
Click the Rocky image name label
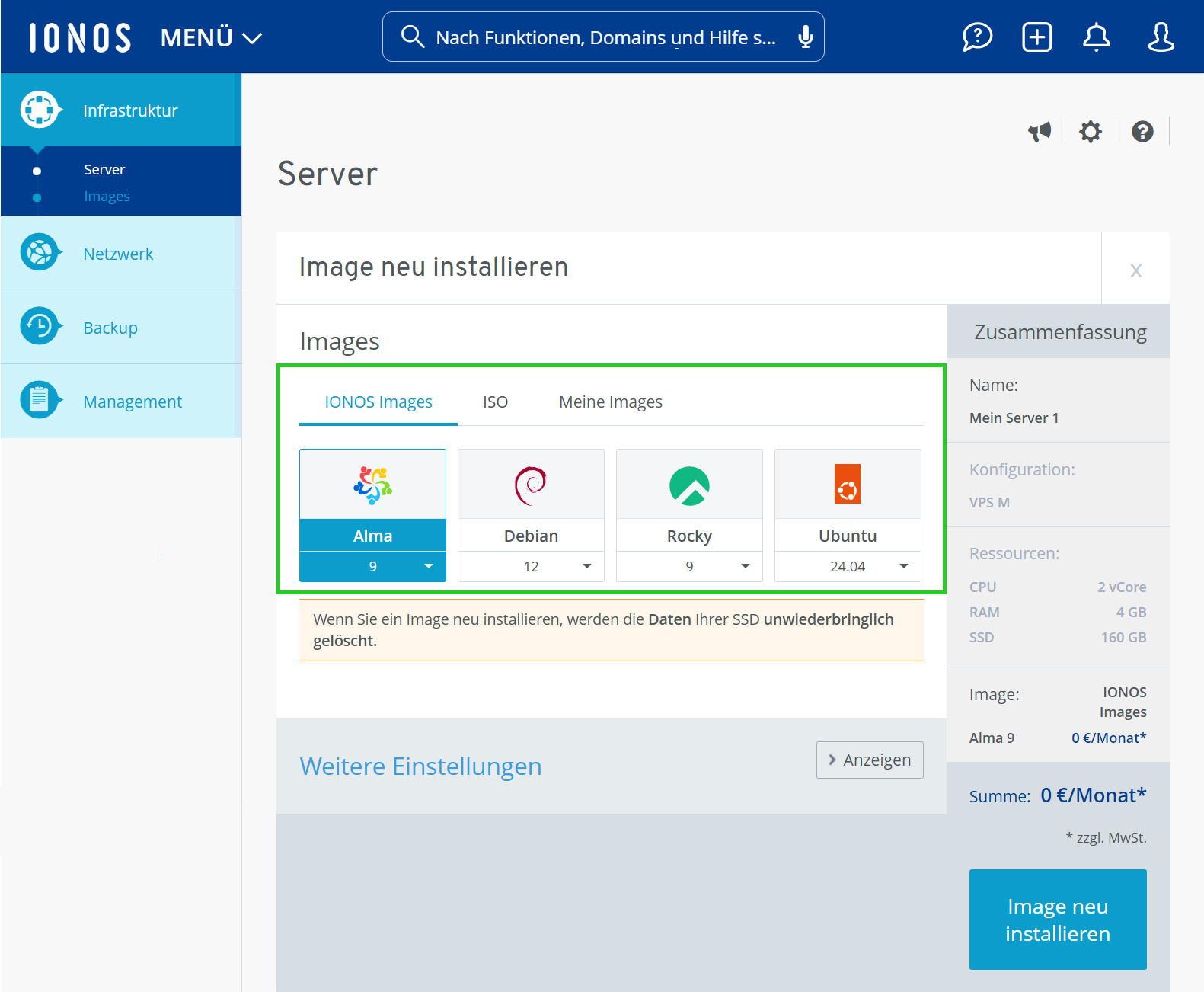[689, 536]
